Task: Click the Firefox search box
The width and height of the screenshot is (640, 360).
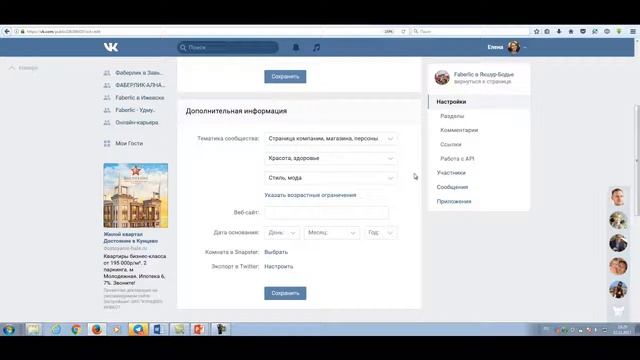Action: (470, 31)
